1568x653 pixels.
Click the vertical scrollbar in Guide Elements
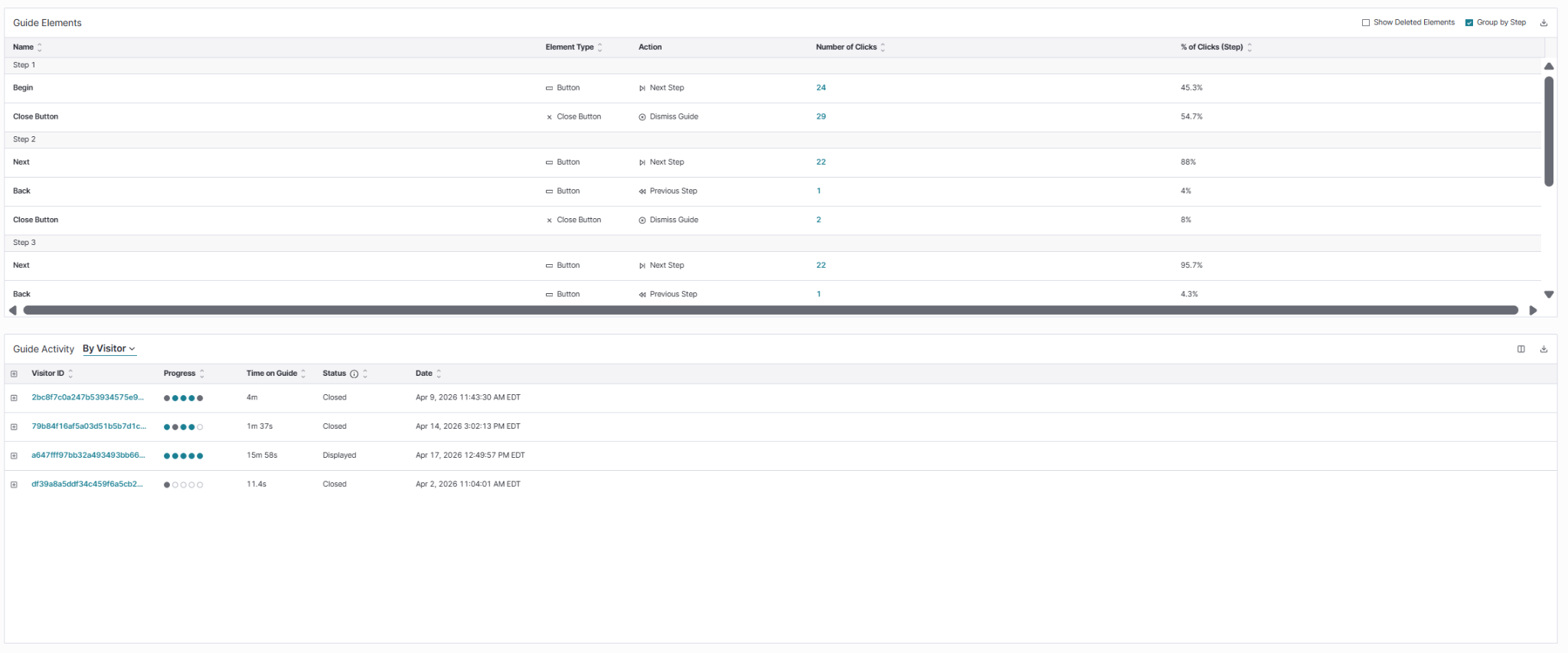(1549, 132)
